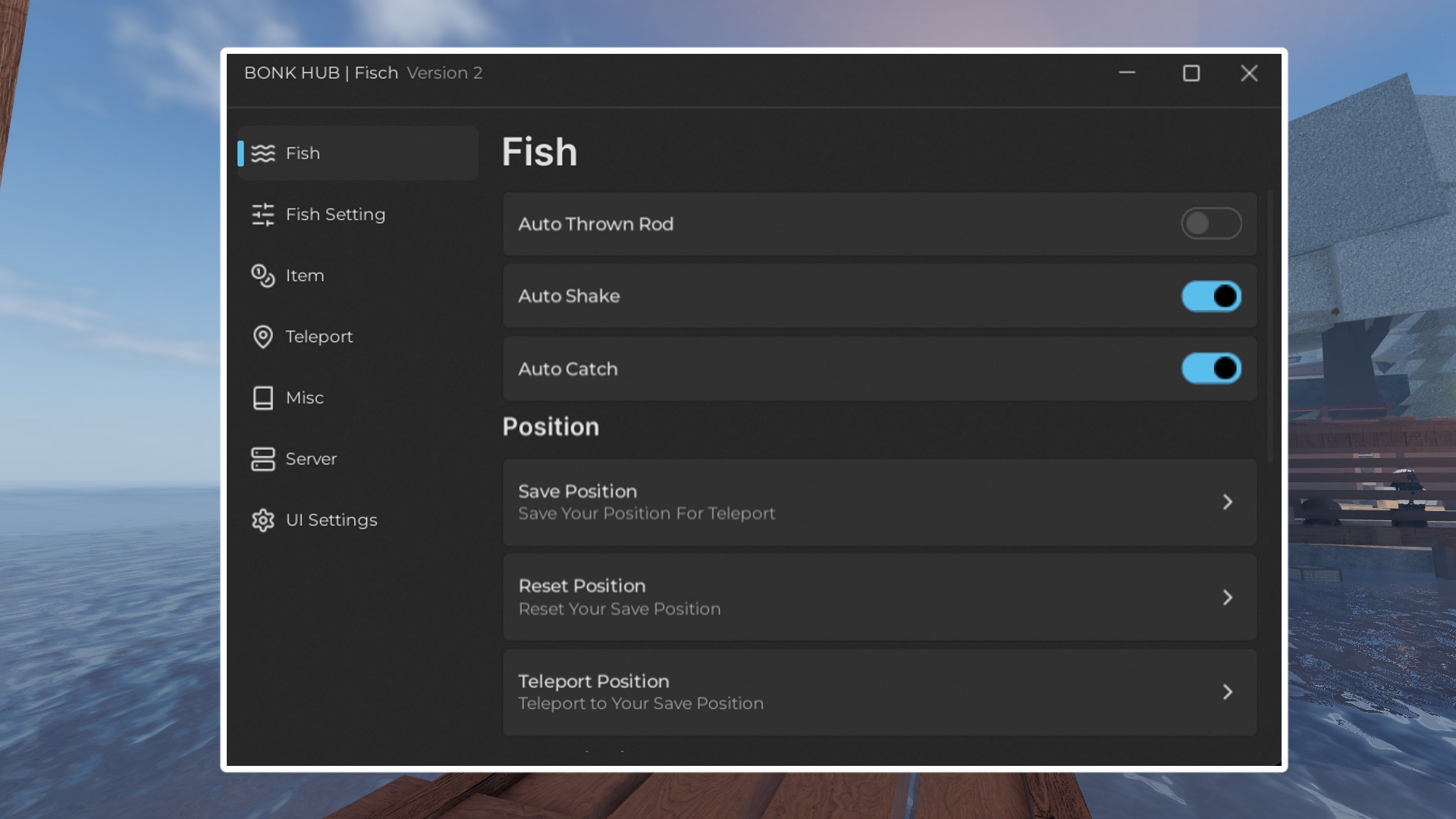Click the Save Position chevron arrow
Image resolution: width=1456 pixels, height=819 pixels.
(1227, 502)
